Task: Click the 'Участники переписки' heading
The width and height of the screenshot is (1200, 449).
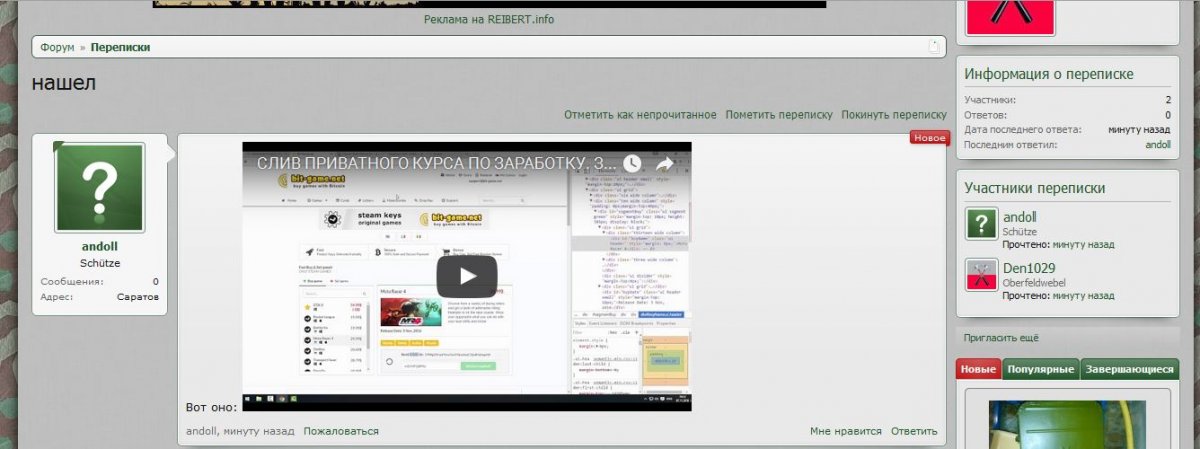Action: tap(1035, 188)
